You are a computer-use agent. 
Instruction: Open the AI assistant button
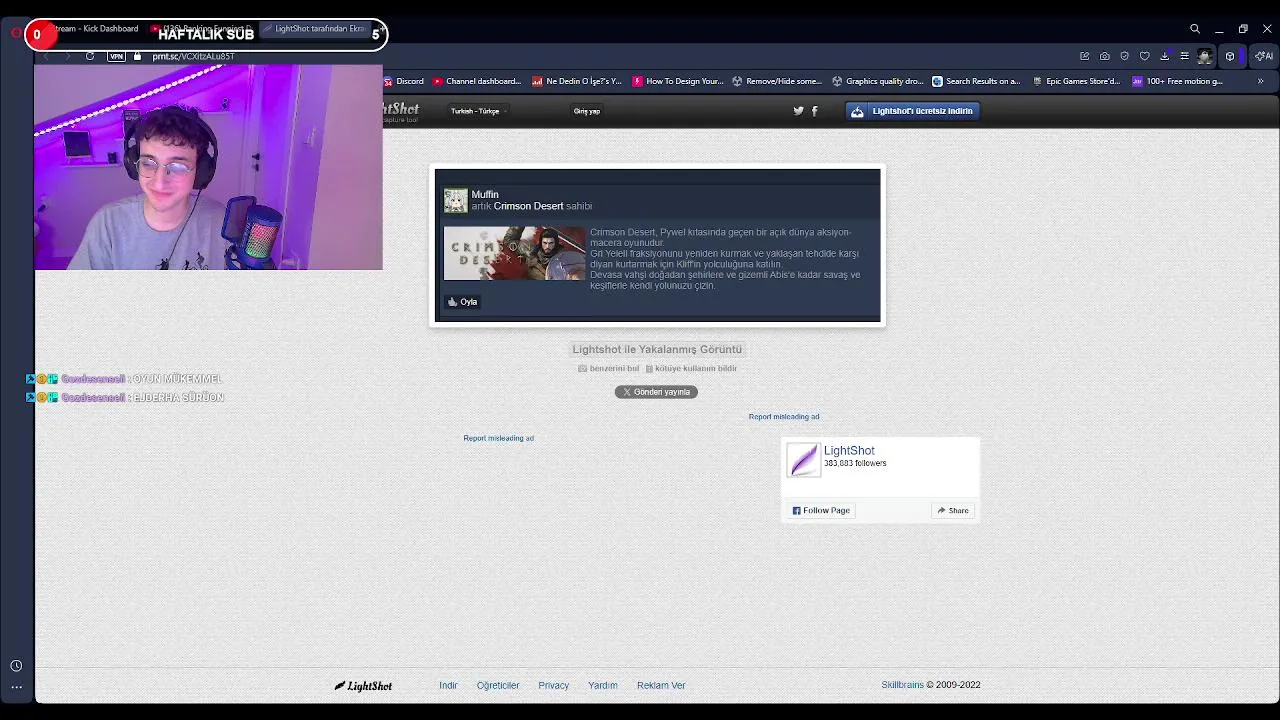click(x=1264, y=56)
